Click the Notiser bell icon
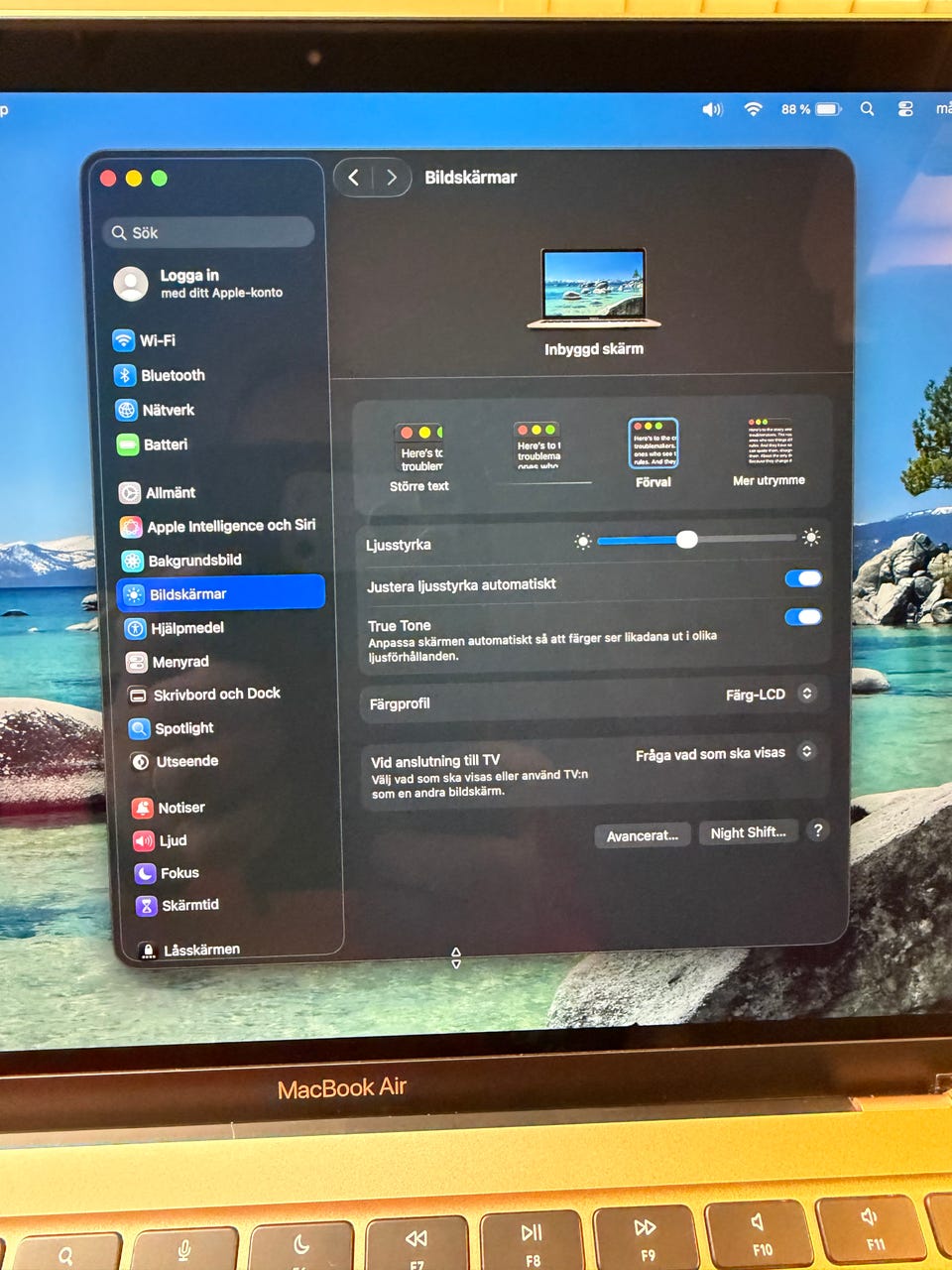 tap(143, 808)
